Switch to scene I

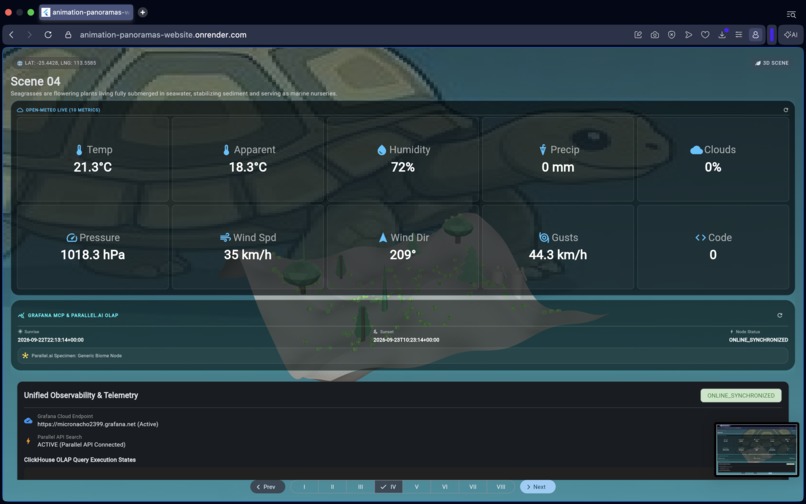coord(304,487)
